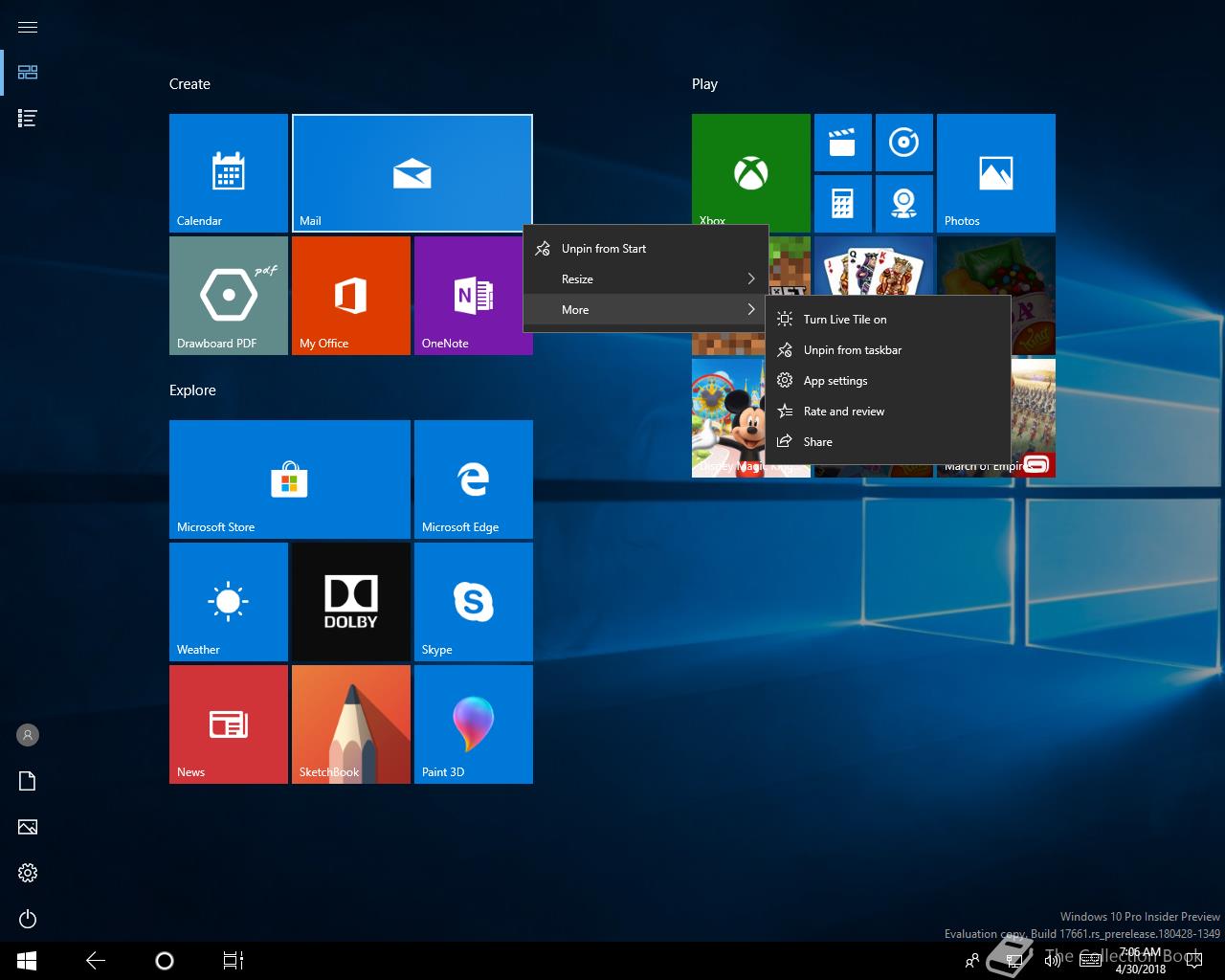Open App settings menu entry
The height and width of the screenshot is (980, 1225).
pyautogui.click(x=888, y=381)
